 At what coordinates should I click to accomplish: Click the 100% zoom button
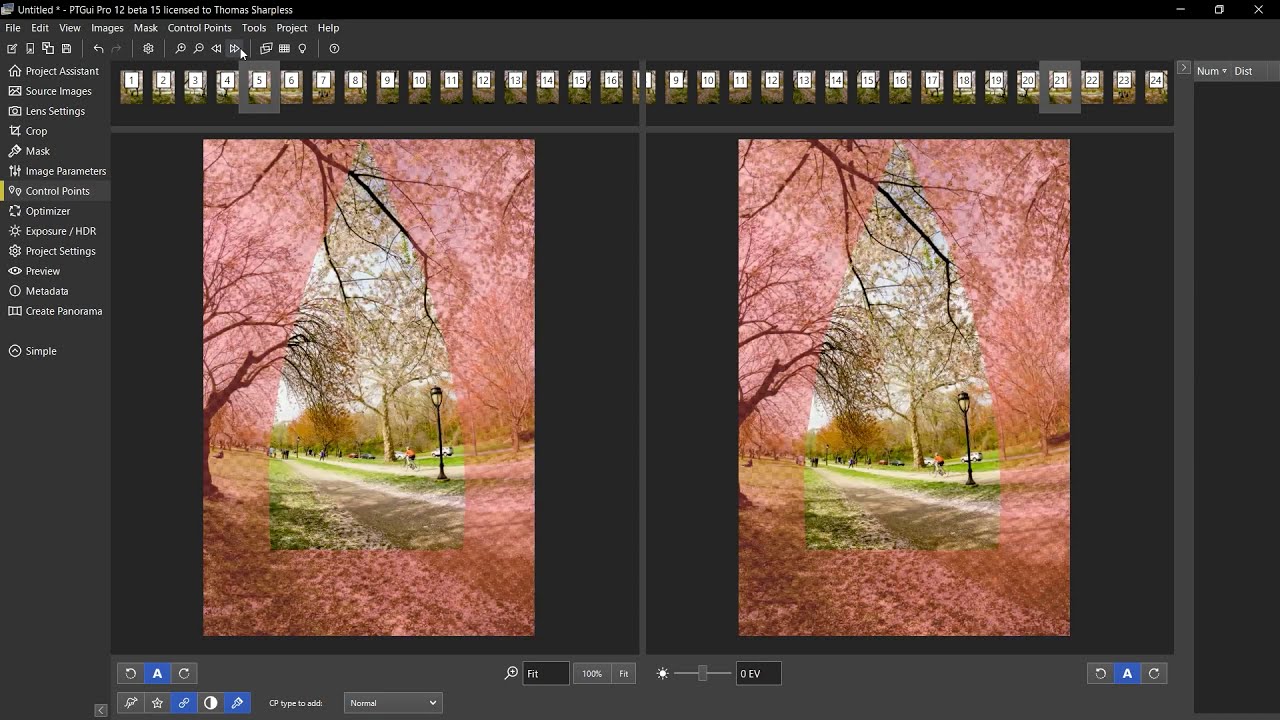(592, 673)
